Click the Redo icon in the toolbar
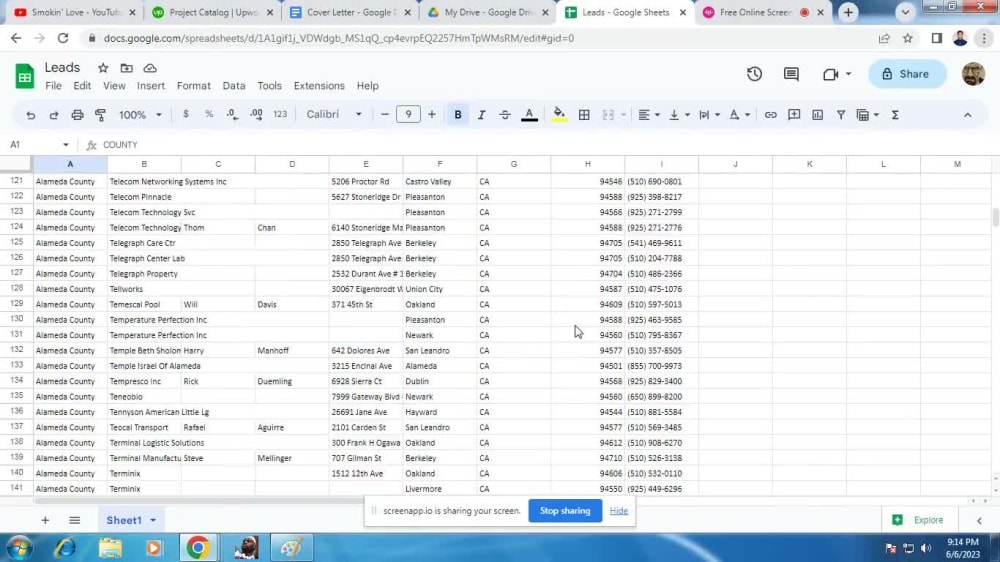Image resolution: width=1000 pixels, height=562 pixels. coord(54,115)
